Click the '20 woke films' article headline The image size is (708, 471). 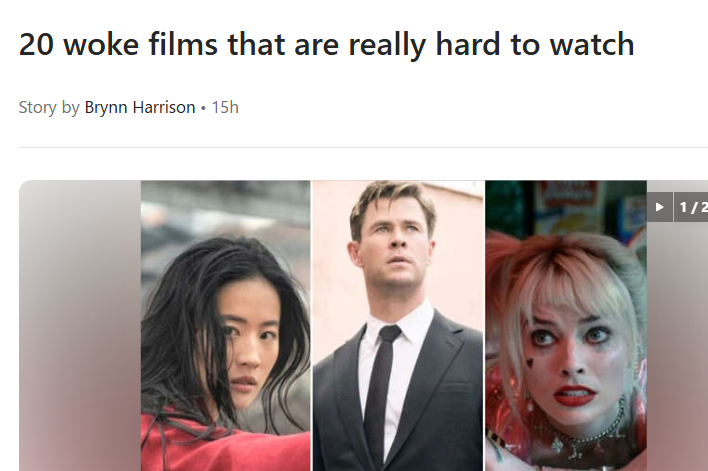pyautogui.click(x=326, y=44)
